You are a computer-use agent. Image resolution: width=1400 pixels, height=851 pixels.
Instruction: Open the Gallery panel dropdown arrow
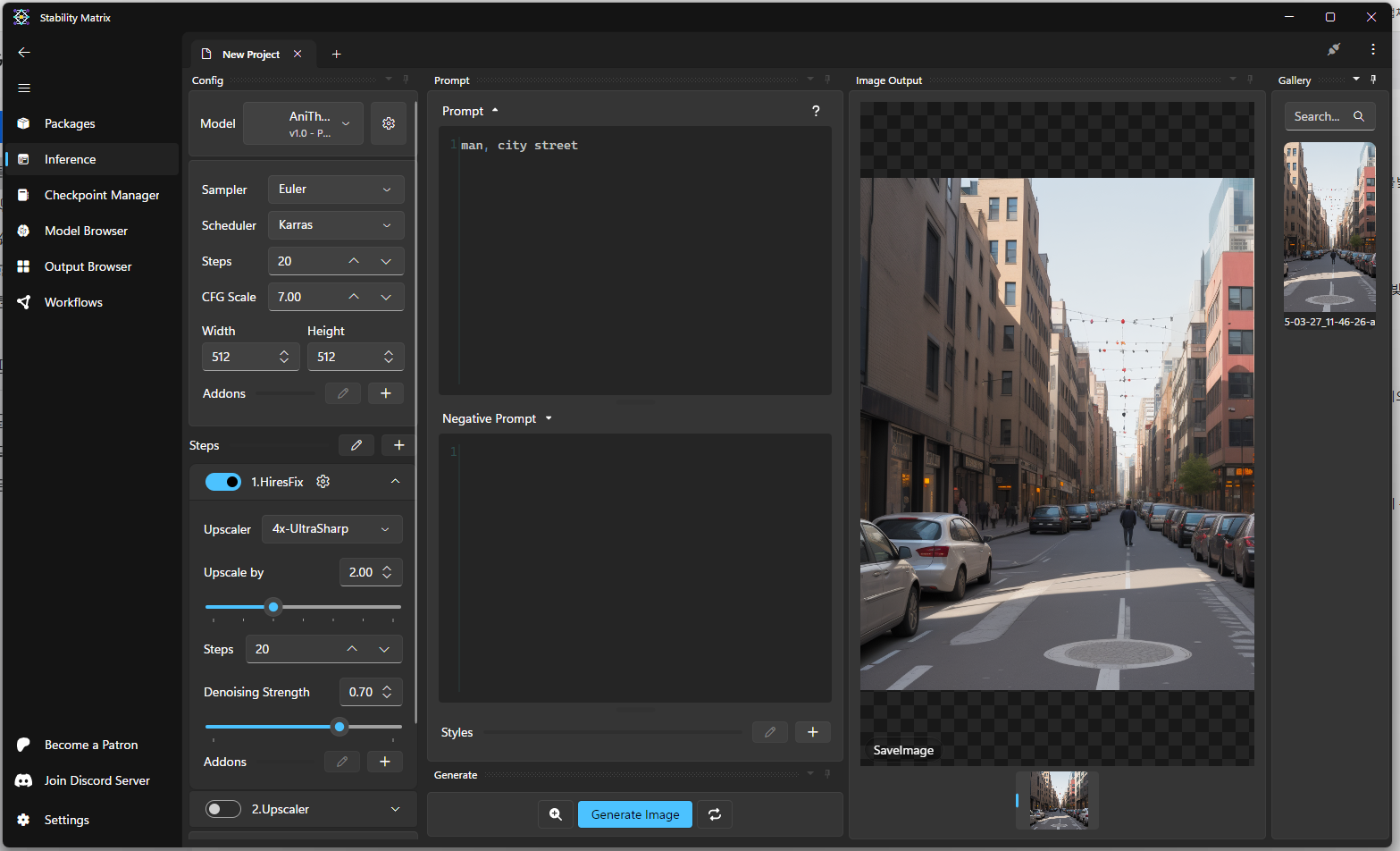pos(1356,80)
